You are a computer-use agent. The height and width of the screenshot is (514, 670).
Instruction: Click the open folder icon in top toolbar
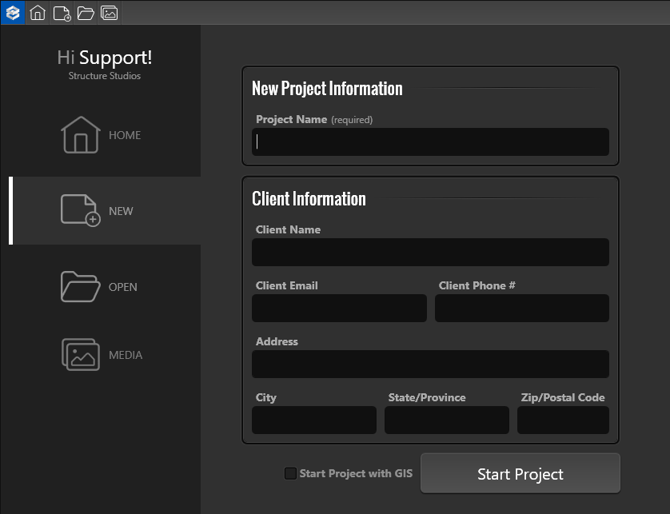point(86,13)
